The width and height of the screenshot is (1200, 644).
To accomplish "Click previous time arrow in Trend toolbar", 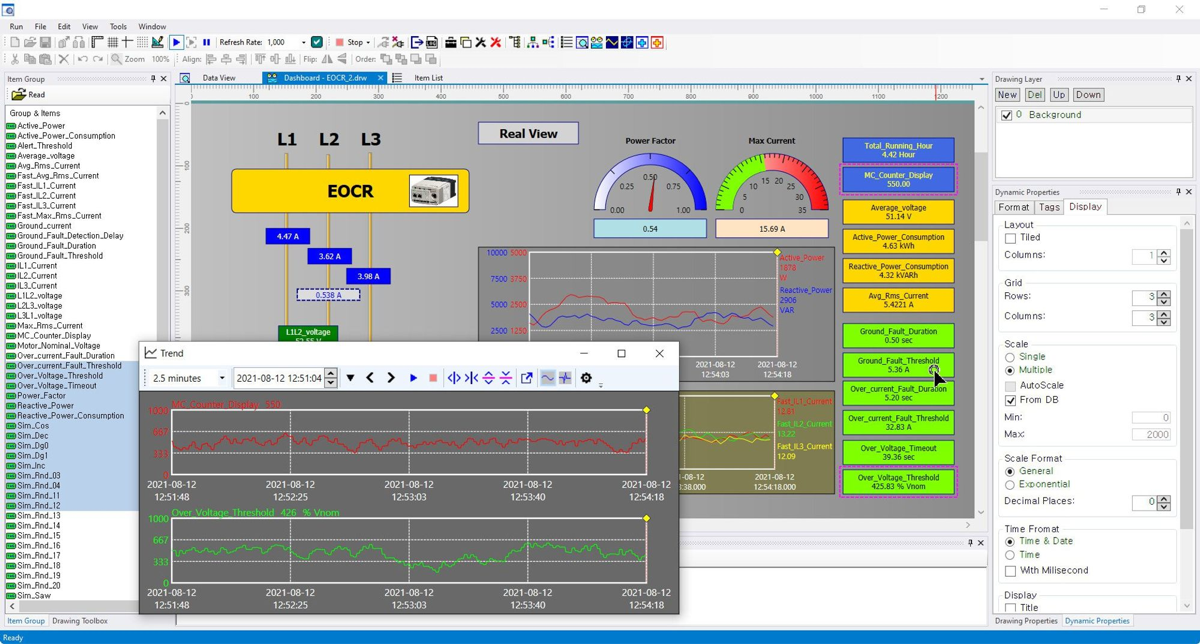I will click(x=370, y=379).
